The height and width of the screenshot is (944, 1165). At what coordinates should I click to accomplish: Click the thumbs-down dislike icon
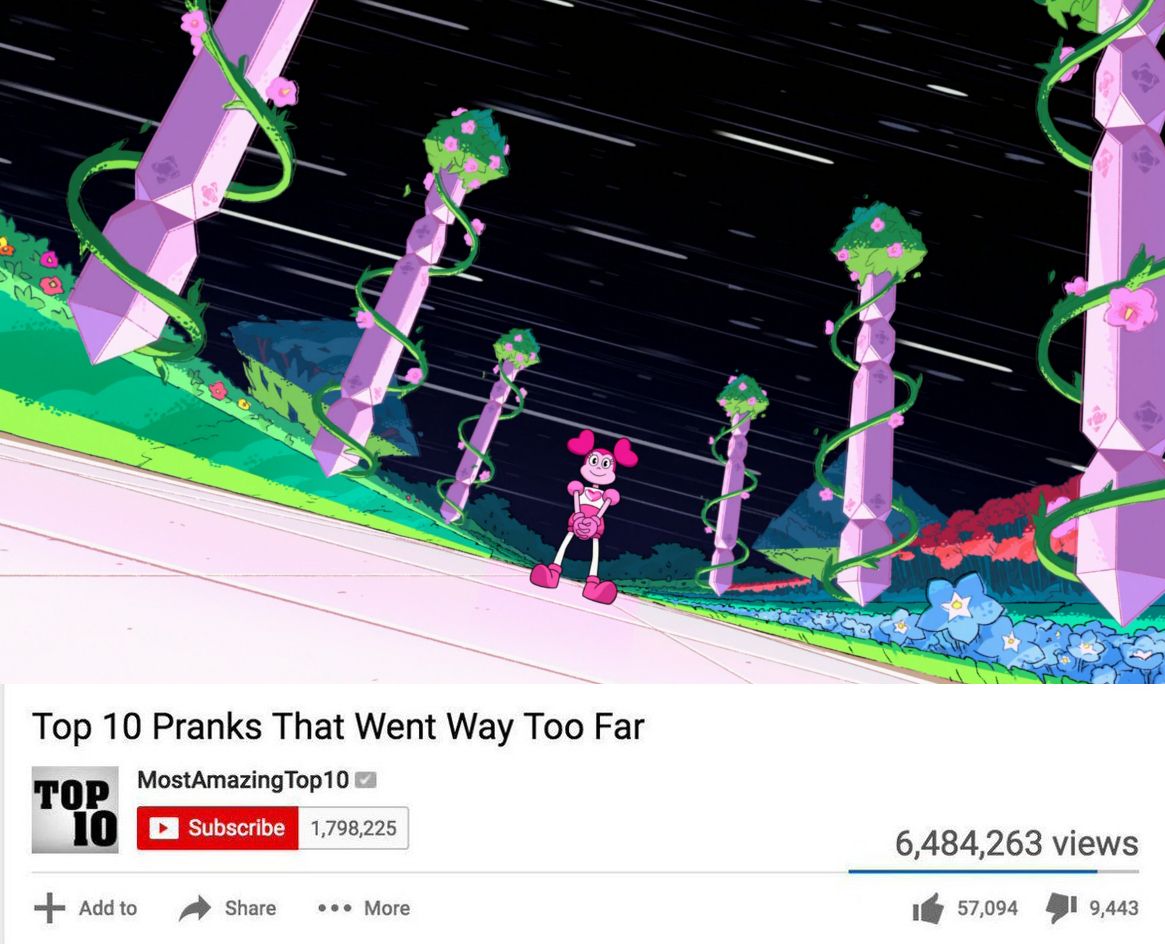[1062, 908]
